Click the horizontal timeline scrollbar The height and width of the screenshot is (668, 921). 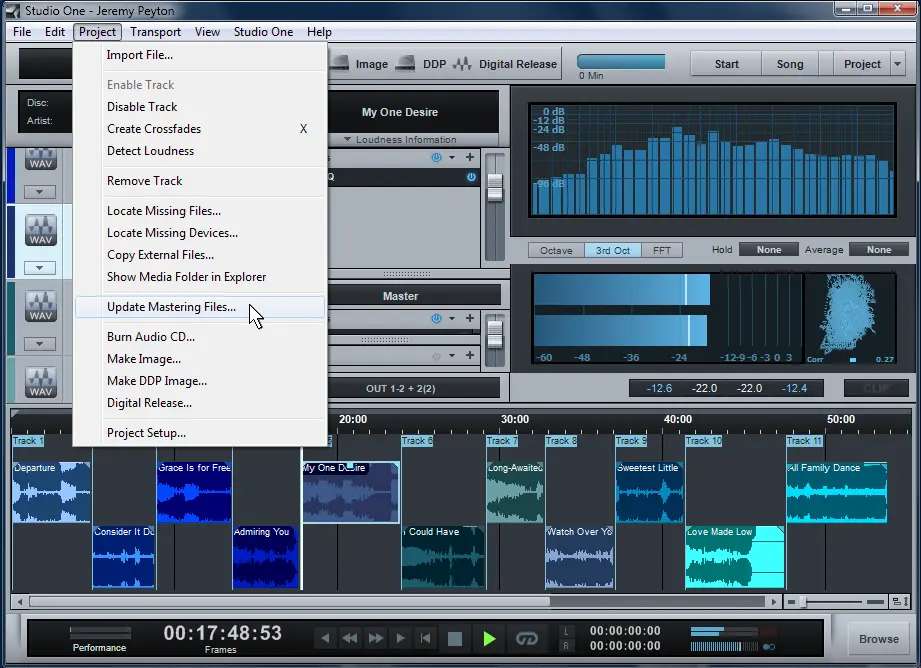click(290, 602)
